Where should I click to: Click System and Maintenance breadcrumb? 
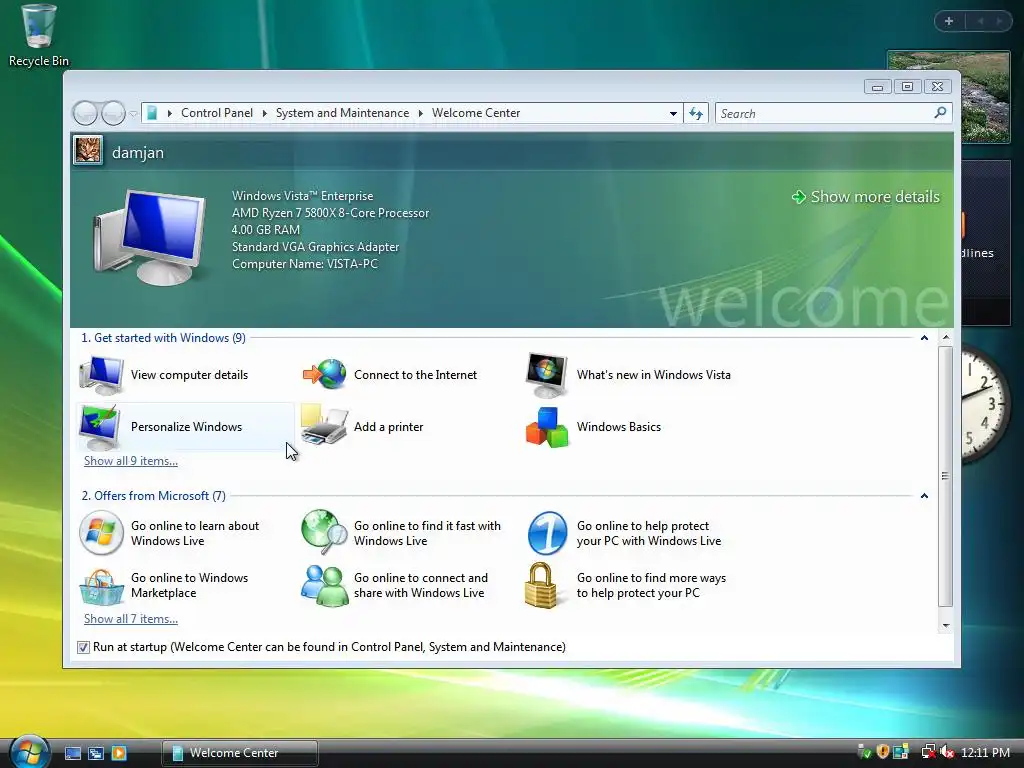(x=342, y=113)
